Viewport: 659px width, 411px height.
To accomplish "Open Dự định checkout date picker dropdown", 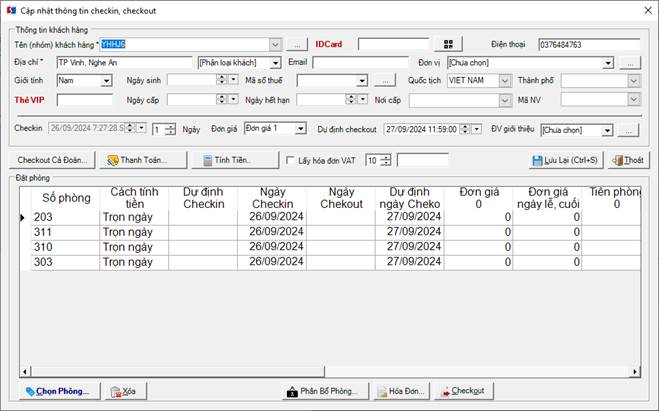I will click(476, 129).
